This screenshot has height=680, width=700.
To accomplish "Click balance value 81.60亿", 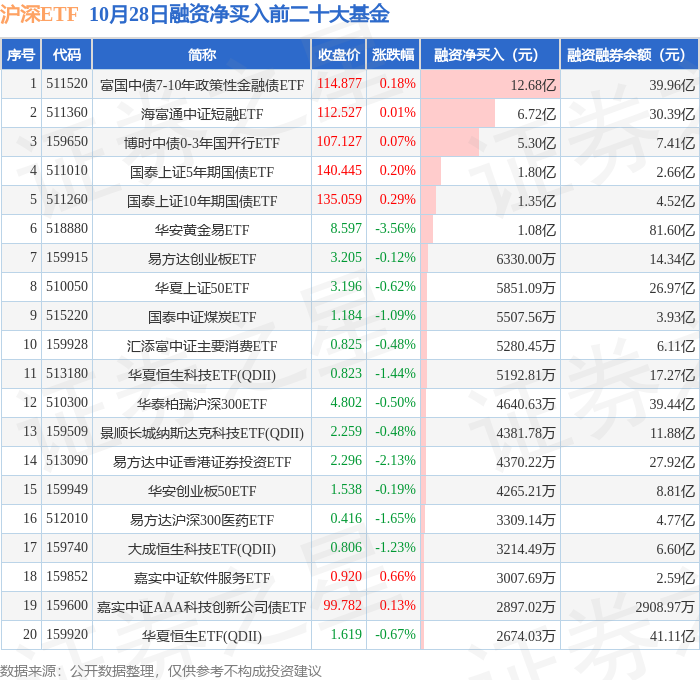I will 672,230.
